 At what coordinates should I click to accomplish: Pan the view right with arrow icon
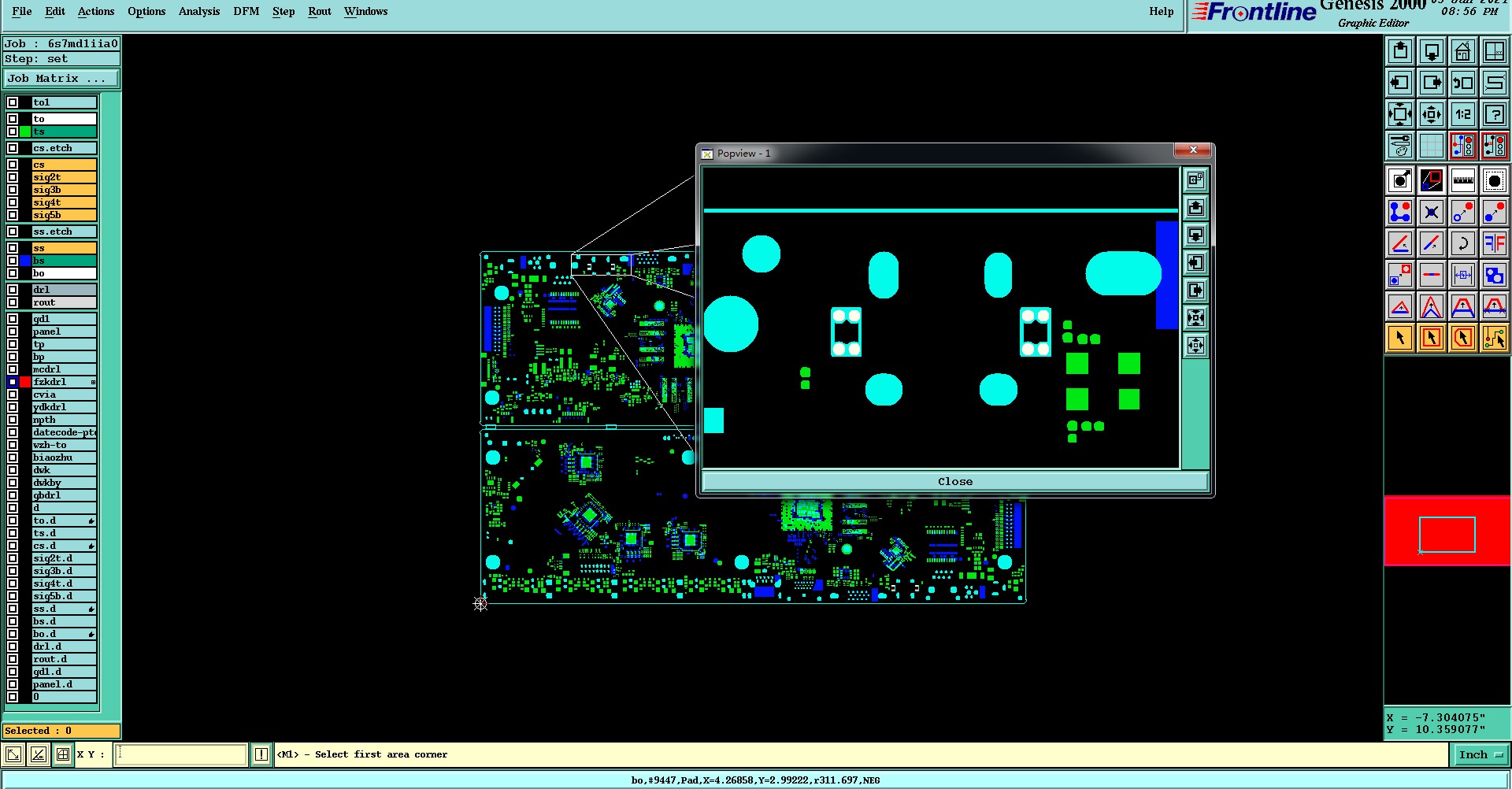pos(1432,83)
